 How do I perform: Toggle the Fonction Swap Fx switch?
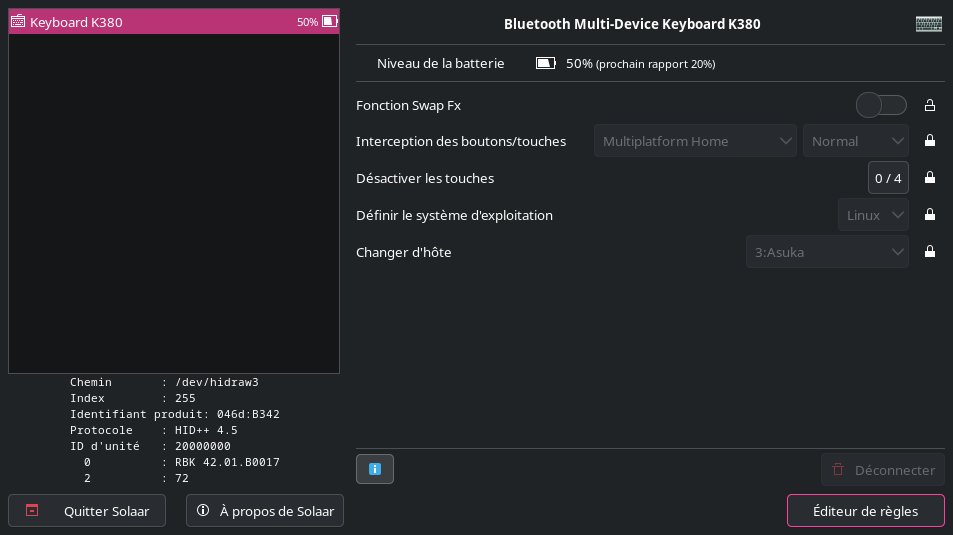click(x=881, y=105)
